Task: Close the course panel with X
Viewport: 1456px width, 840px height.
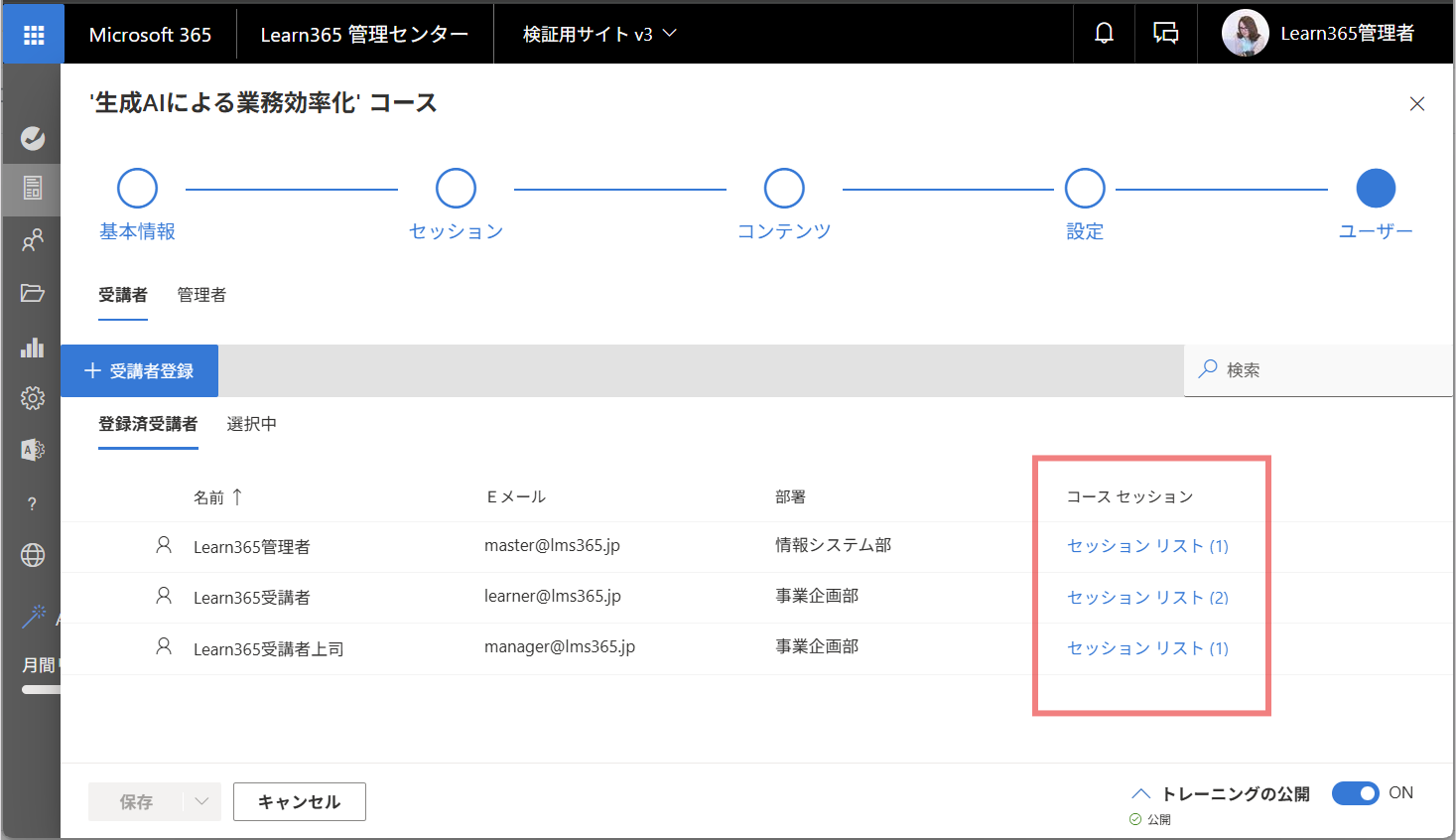Action: point(1417,104)
